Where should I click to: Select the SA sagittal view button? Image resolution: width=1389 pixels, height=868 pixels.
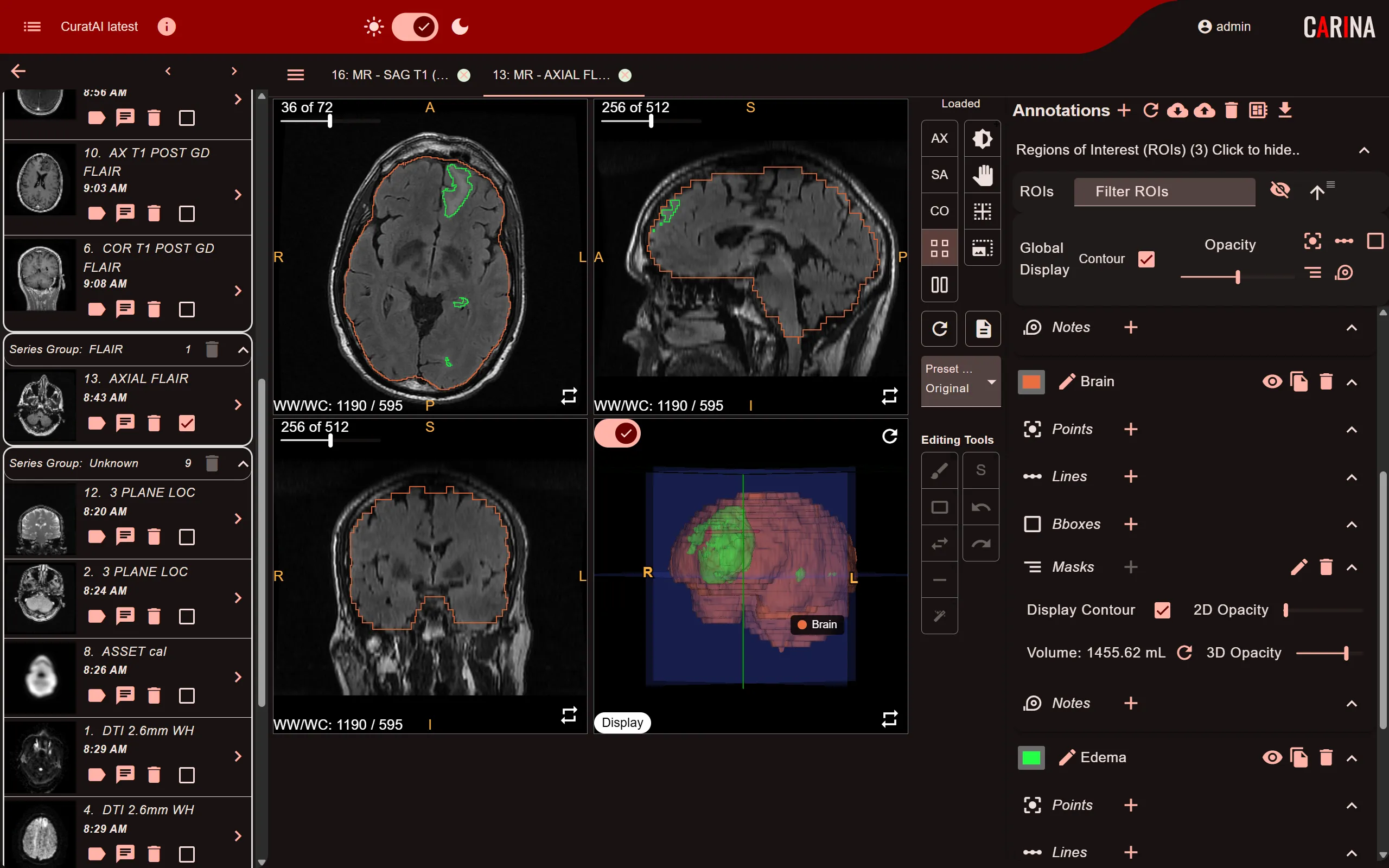(x=939, y=175)
